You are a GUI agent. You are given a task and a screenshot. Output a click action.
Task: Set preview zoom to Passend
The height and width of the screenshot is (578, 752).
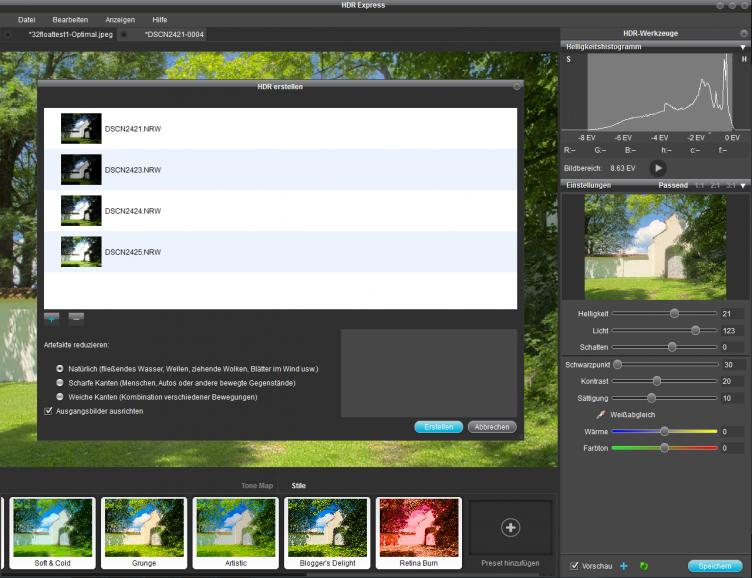[x=673, y=185]
